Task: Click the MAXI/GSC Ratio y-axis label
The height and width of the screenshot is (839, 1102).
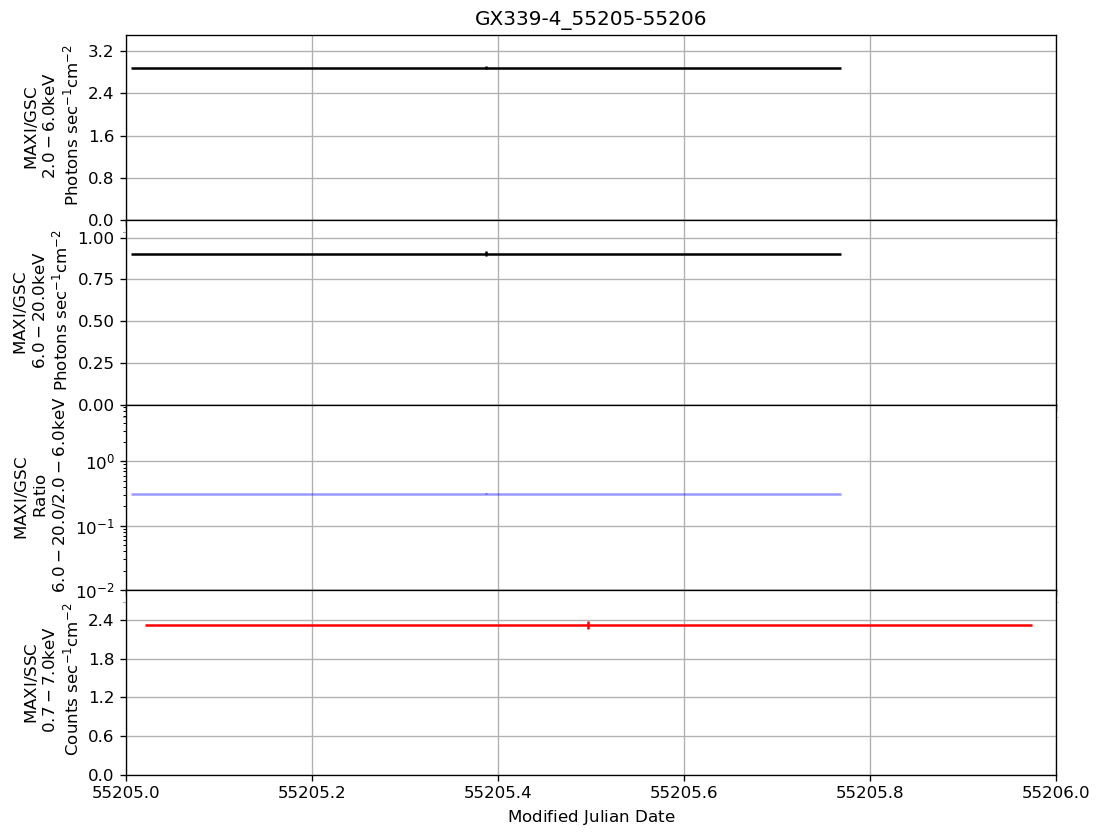Action: [x=39, y=497]
